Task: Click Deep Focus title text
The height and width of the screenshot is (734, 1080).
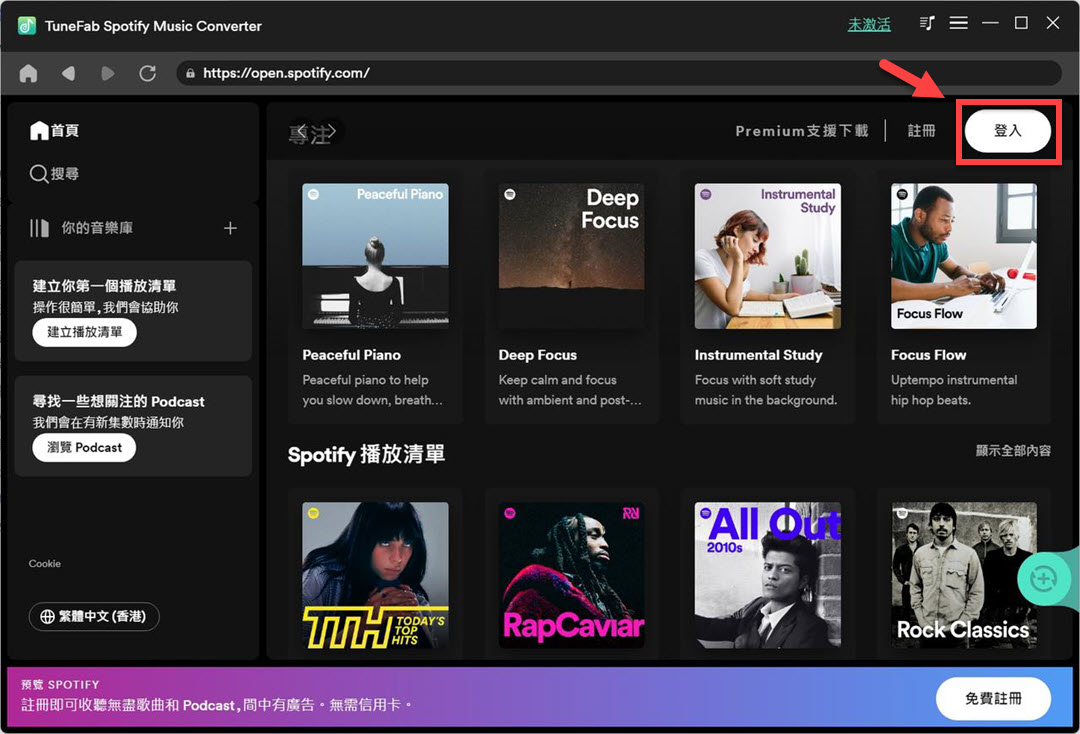Action: [538, 355]
